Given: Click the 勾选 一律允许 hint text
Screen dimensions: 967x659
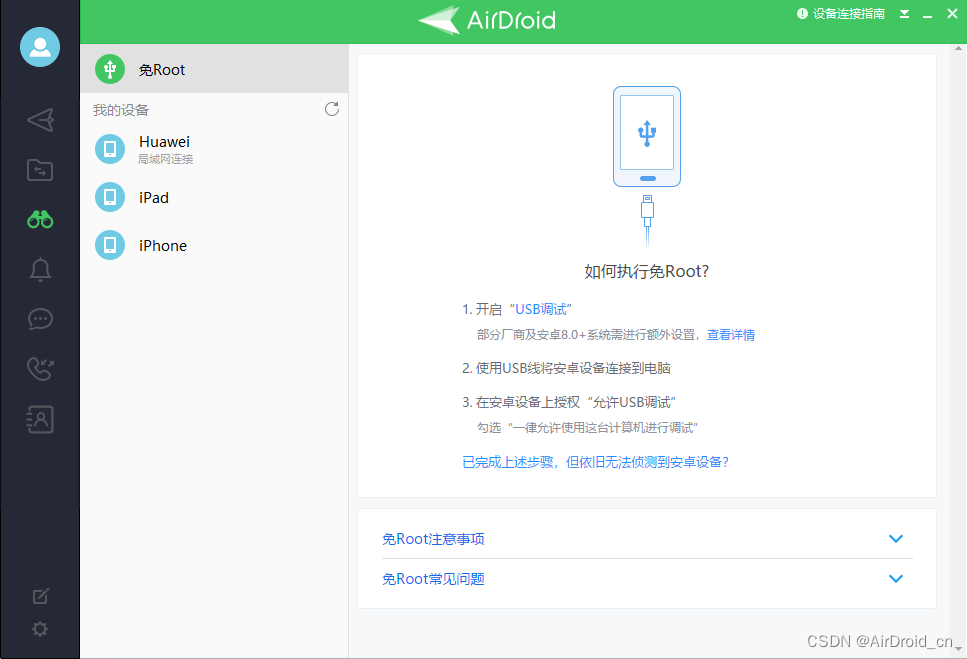Looking at the screenshot, I should tap(587, 428).
